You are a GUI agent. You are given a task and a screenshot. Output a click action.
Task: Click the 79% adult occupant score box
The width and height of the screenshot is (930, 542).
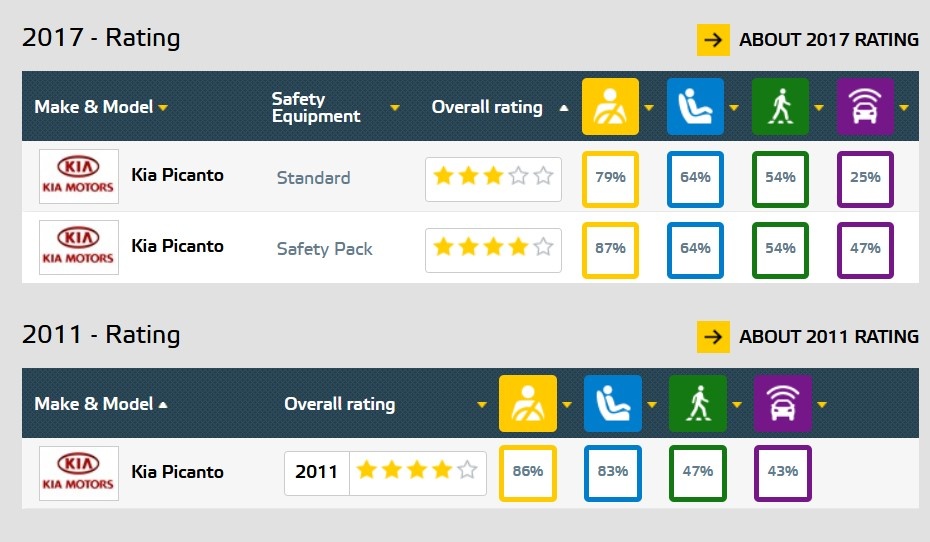coord(610,178)
